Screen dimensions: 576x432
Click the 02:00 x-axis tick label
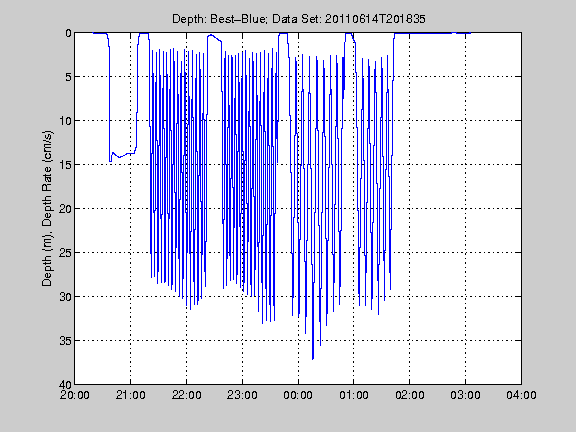pyautogui.click(x=410, y=395)
